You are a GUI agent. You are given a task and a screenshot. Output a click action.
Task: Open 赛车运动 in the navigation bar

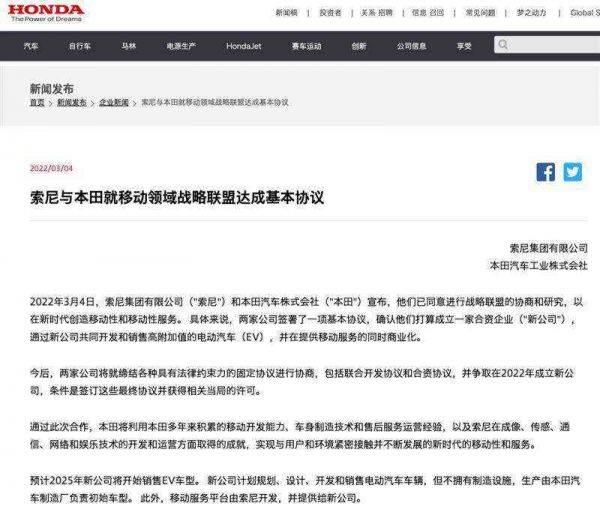click(307, 46)
